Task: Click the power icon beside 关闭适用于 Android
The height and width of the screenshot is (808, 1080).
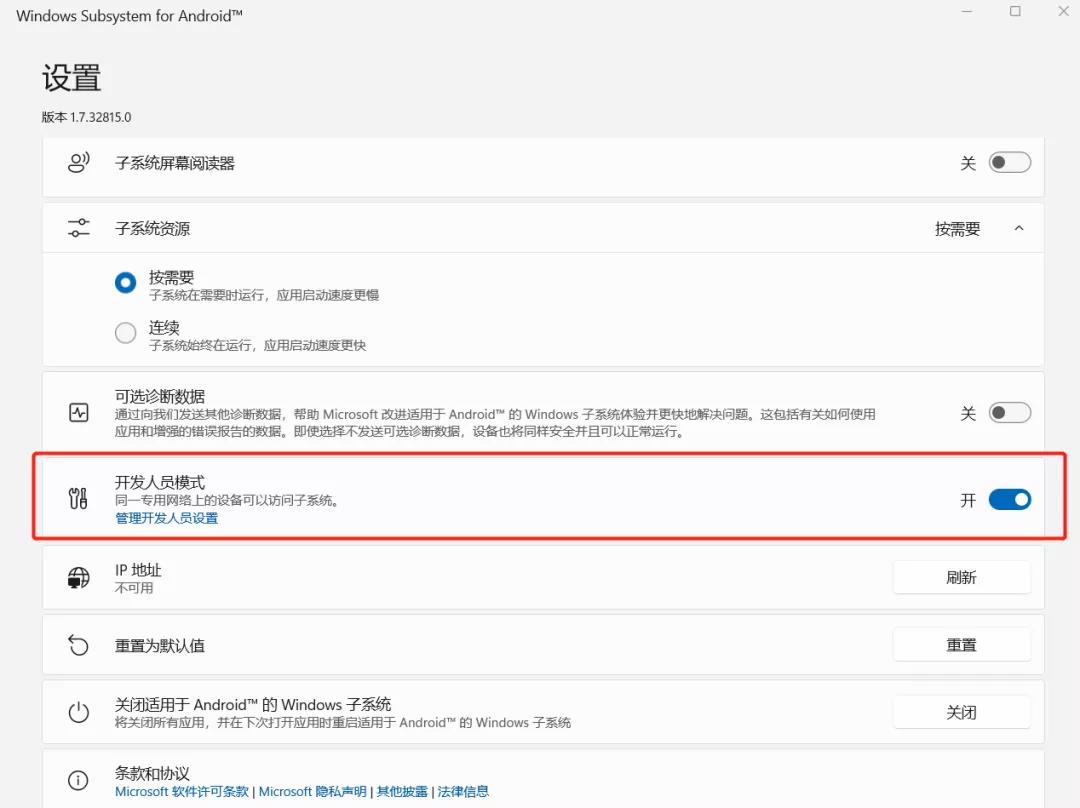Action: click(x=79, y=712)
